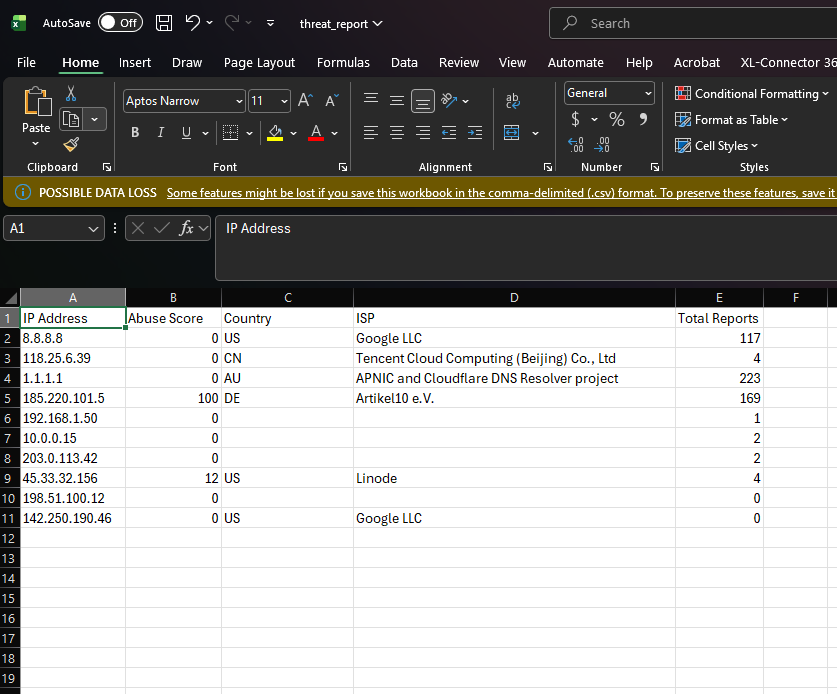
Task: Click Increase Decimal icon
Action: pos(575,145)
